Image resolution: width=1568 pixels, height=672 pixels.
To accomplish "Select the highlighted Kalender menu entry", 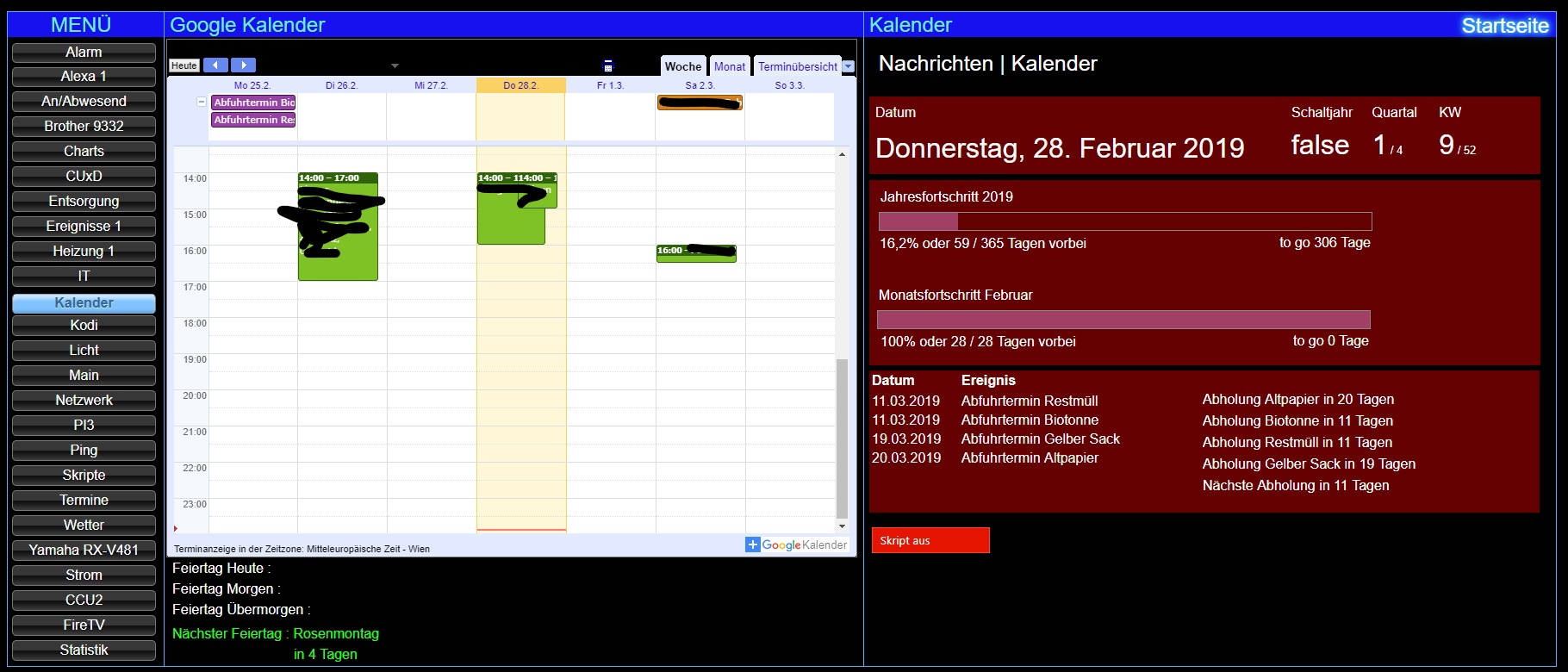I will tap(84, 303).
